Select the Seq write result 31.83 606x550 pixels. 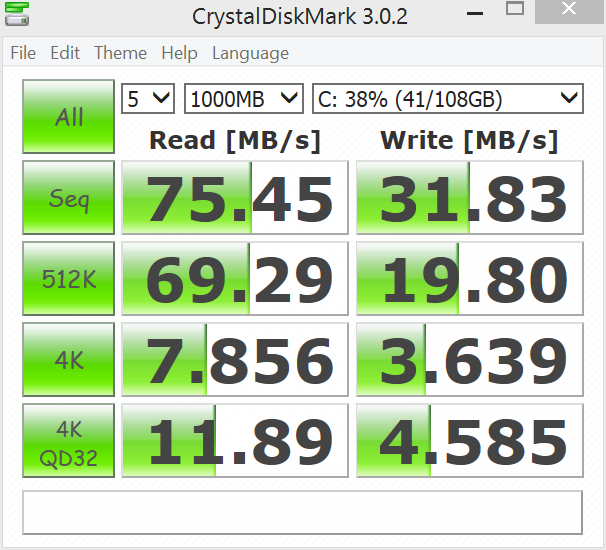click(x=470, y=198)
